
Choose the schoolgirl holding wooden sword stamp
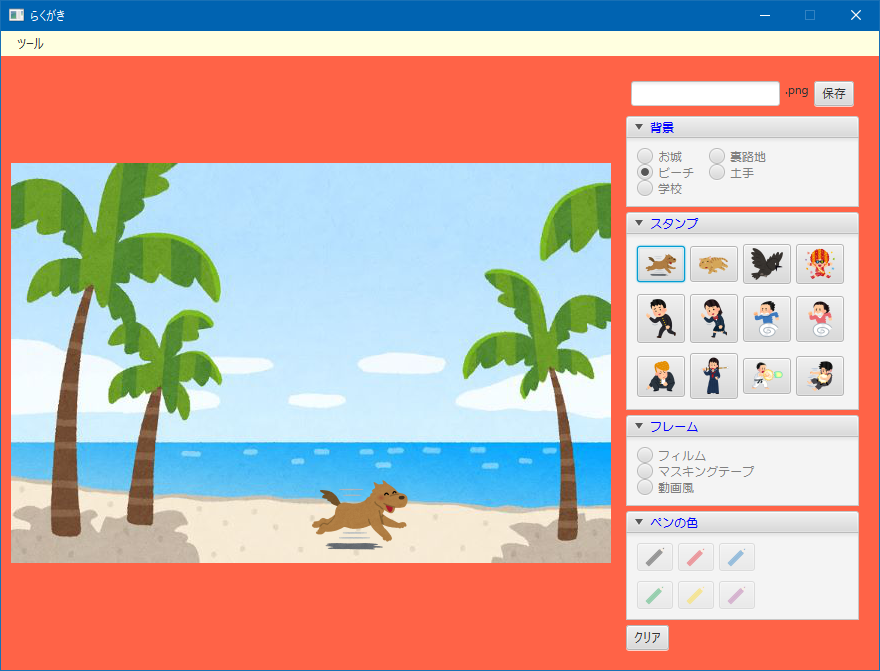(714, 377)
